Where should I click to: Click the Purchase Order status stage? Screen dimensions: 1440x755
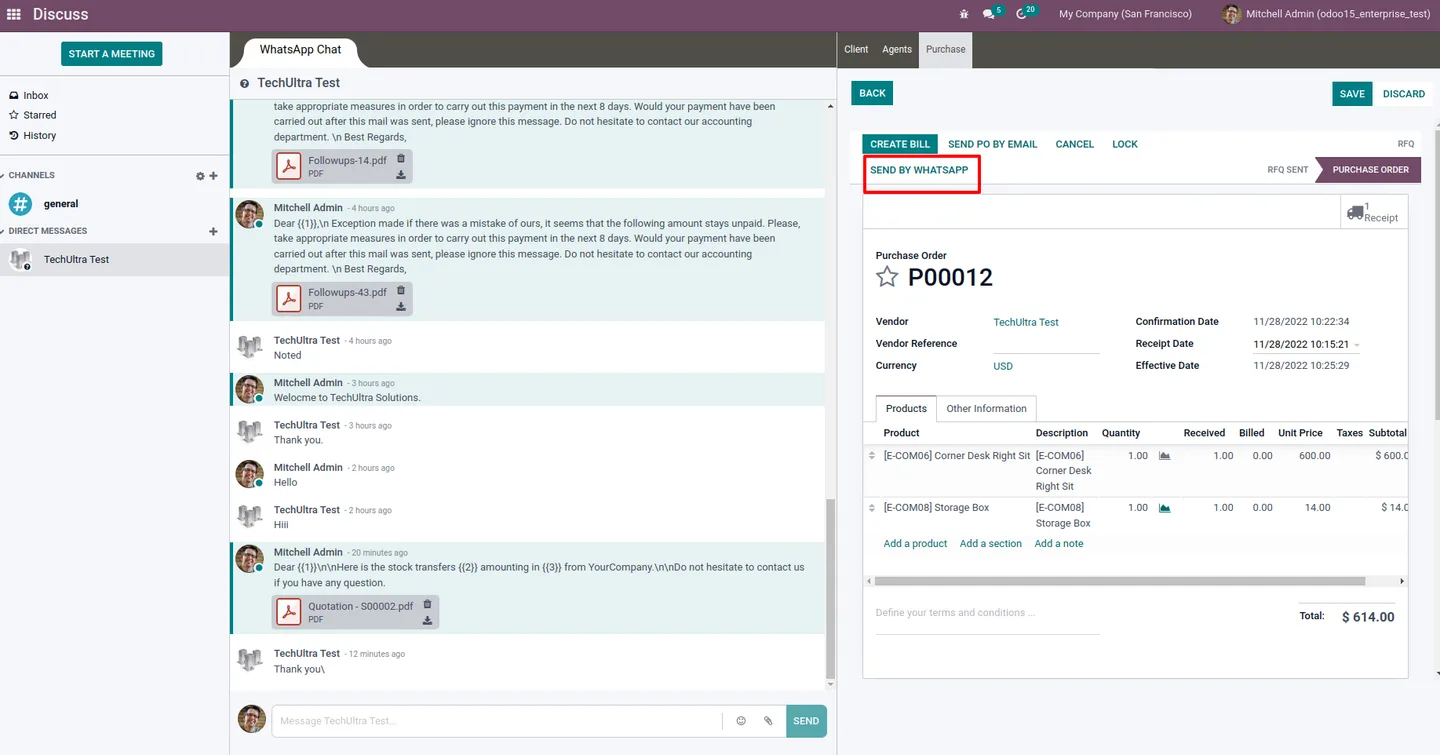(x=1369, y=170)
